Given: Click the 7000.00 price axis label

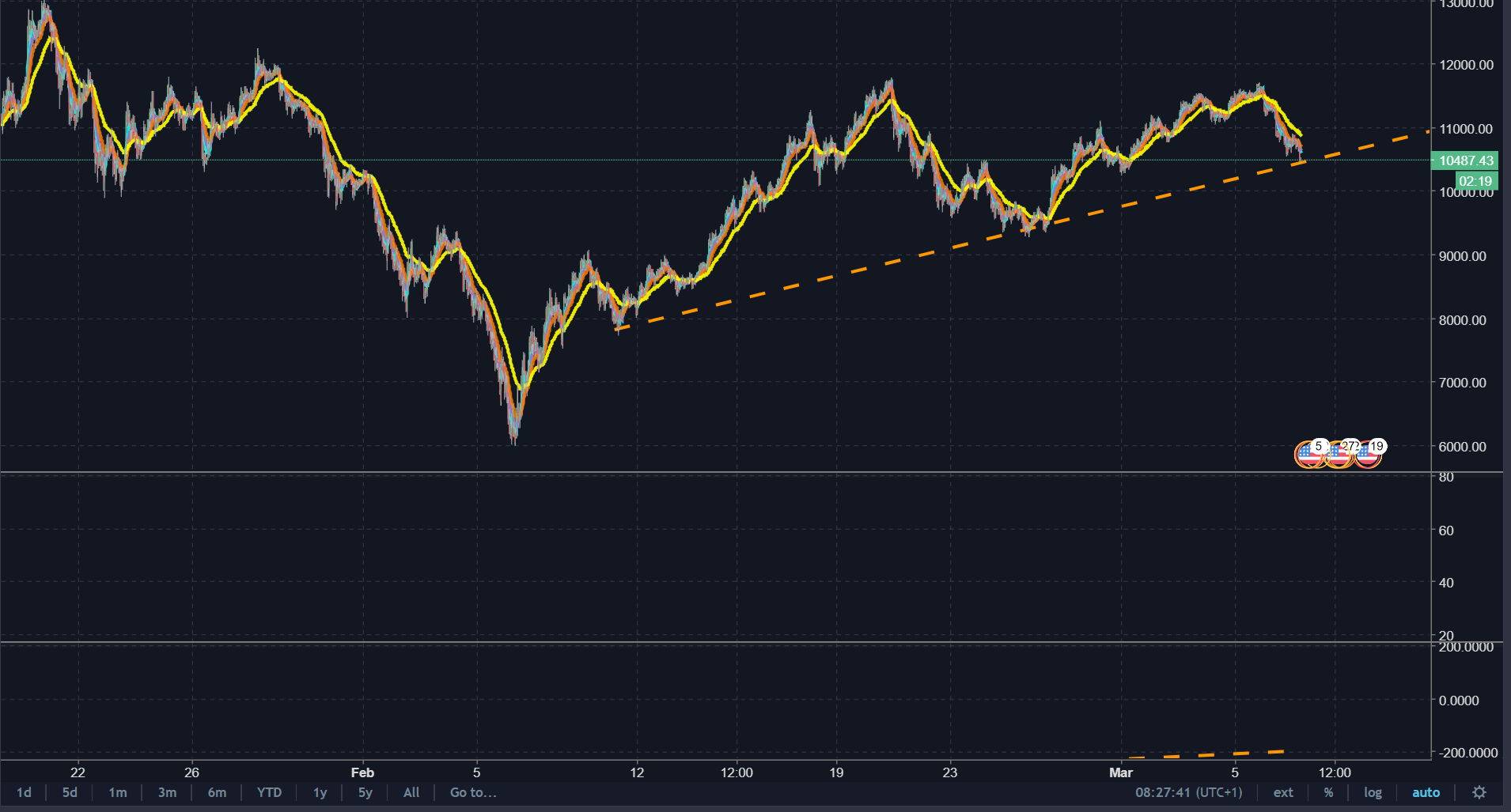Looking at the screenshot, I should coord(1462,383).
